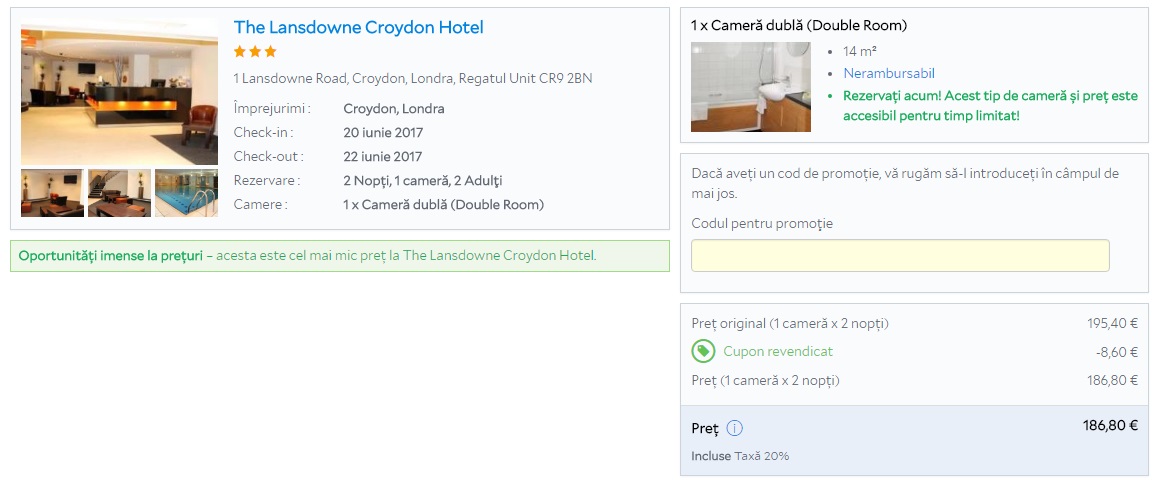Image resolution: width=1157 pixels, height=482 pixels.
Task: Open the double room bathroom photo
Action: click(751, 87)
